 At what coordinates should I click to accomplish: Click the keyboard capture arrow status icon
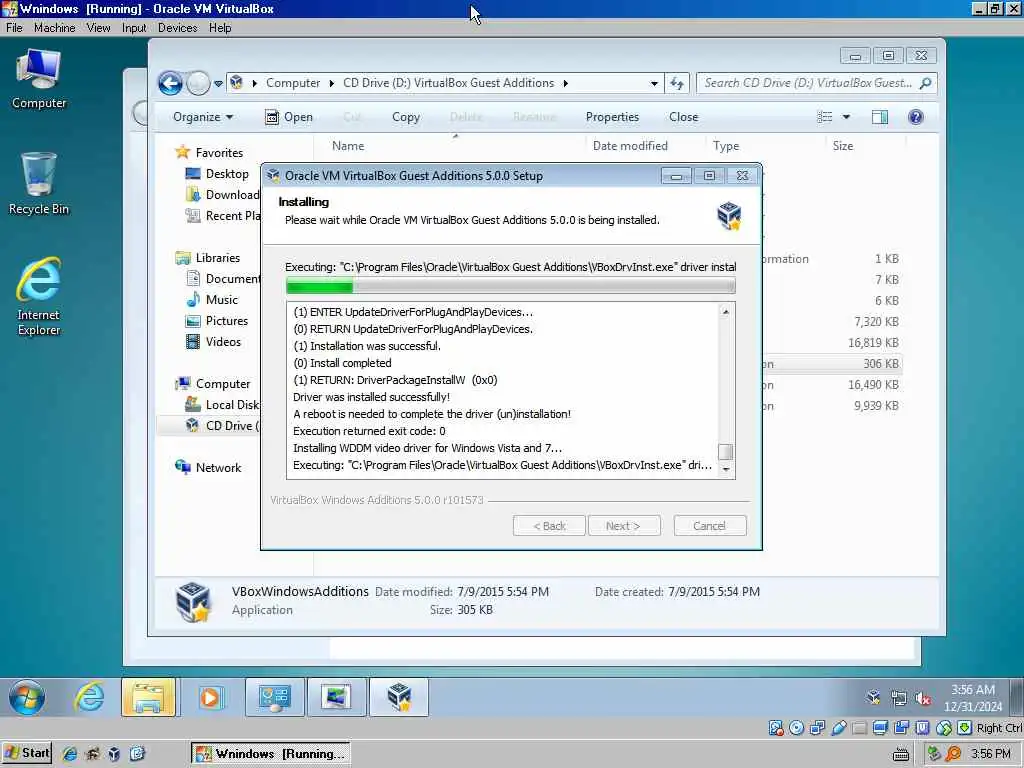click(965, 728)
